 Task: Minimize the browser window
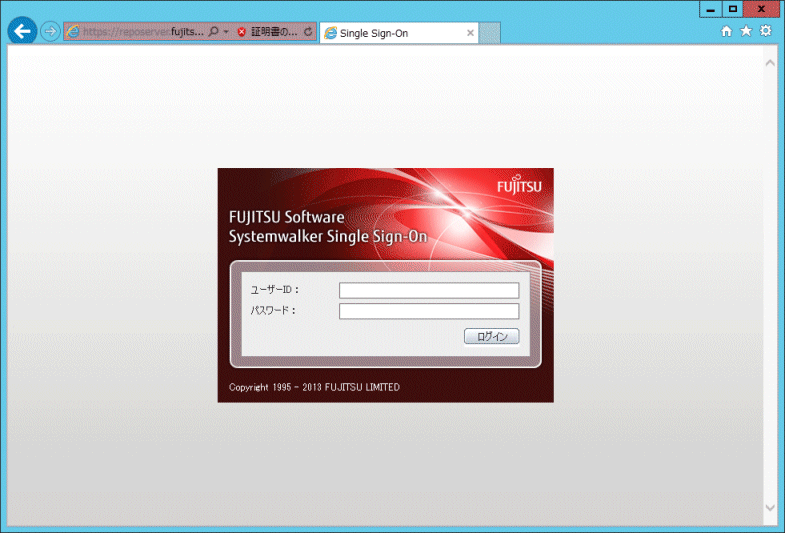(x=710, y=9)
